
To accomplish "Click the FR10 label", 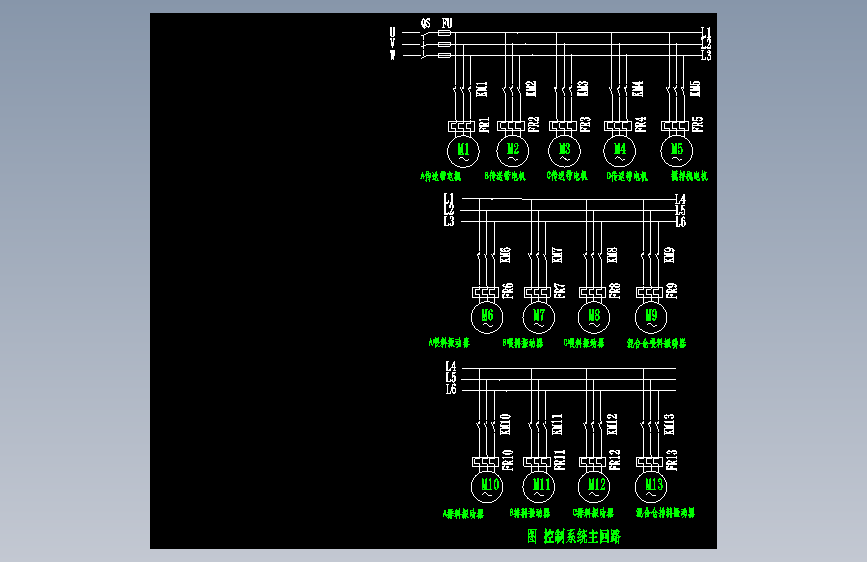I will click(x=508, y=460).
